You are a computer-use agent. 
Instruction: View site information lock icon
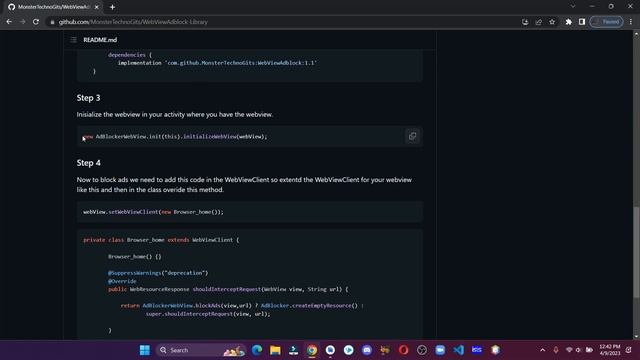[x=52, y=22]
